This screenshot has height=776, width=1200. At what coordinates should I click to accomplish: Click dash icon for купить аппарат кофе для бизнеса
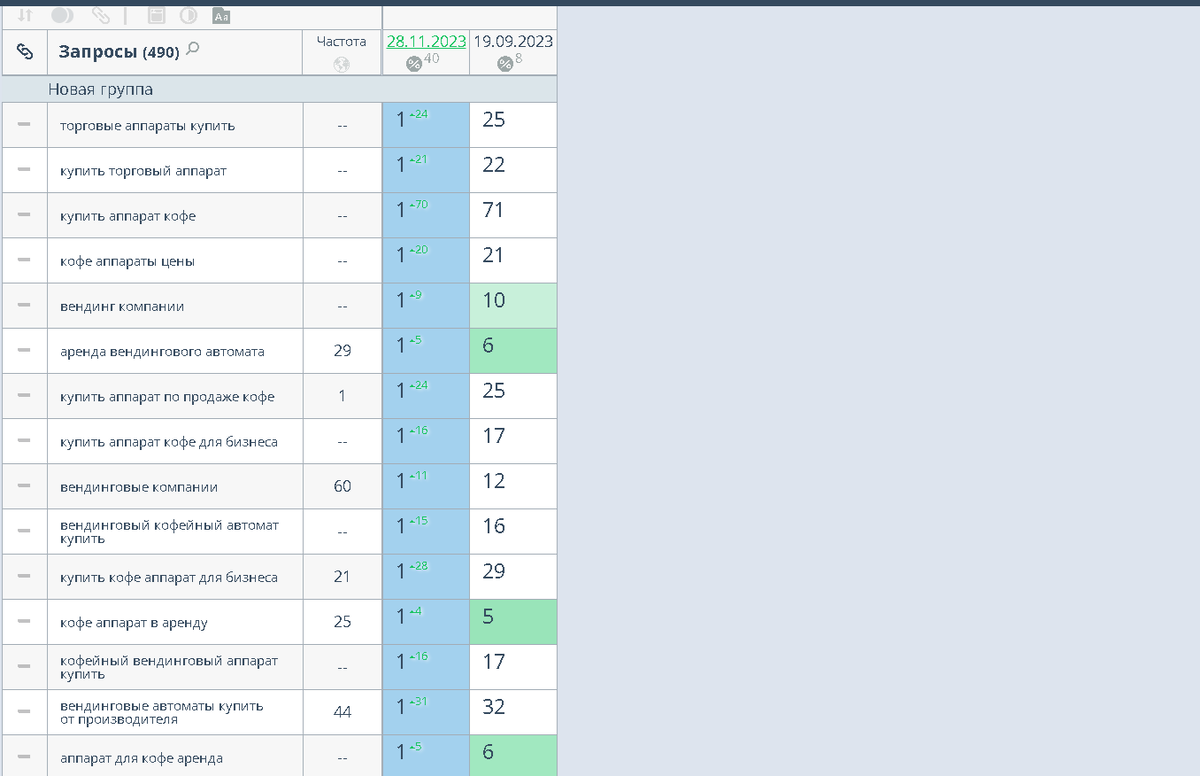pos(24,441)
